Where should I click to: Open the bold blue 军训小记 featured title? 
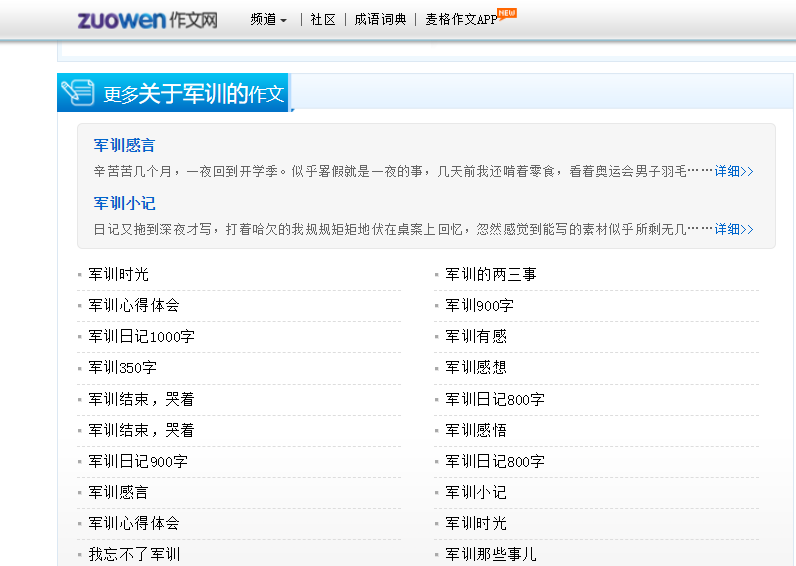[x=125, y=203]
